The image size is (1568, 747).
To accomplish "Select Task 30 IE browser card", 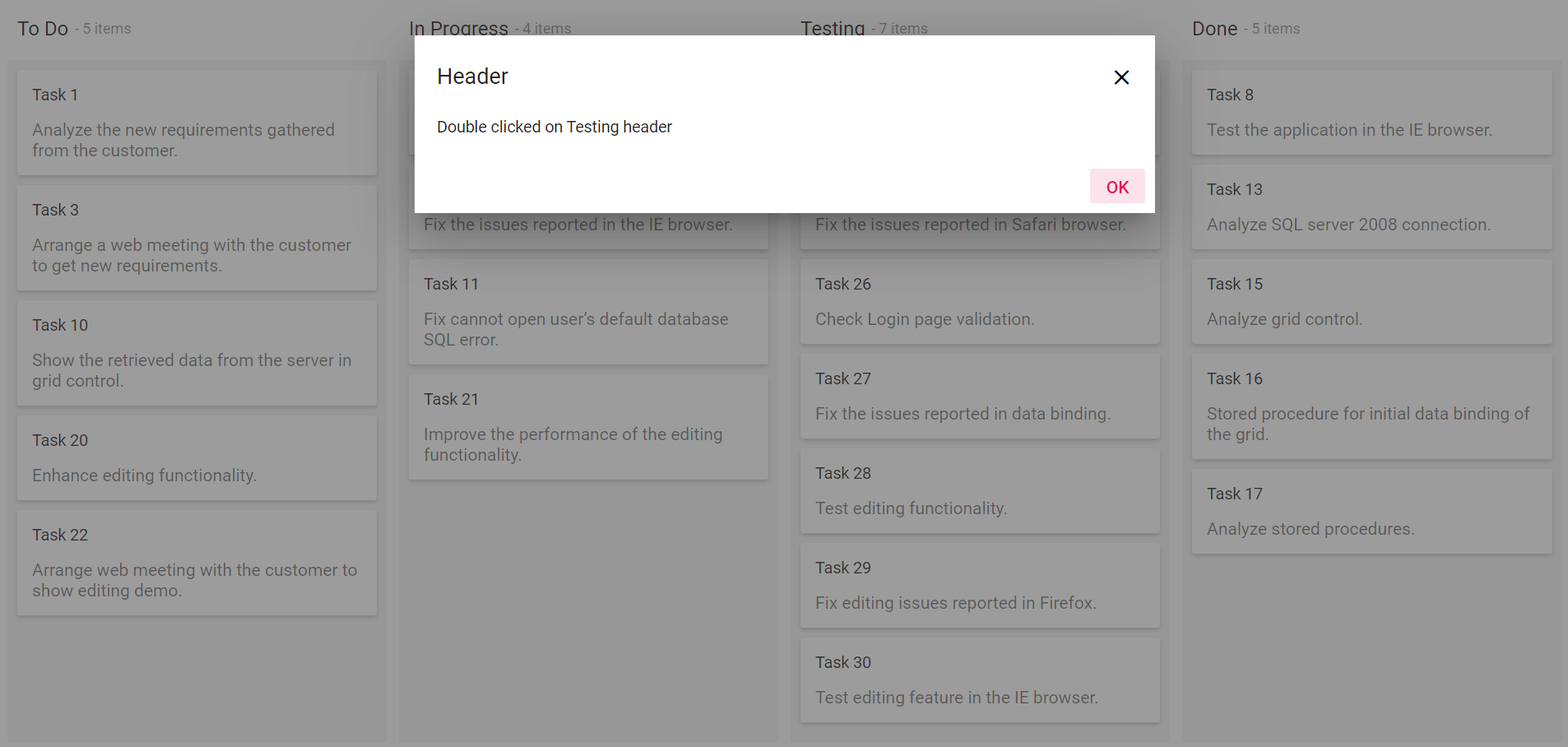I will [981, 680].
